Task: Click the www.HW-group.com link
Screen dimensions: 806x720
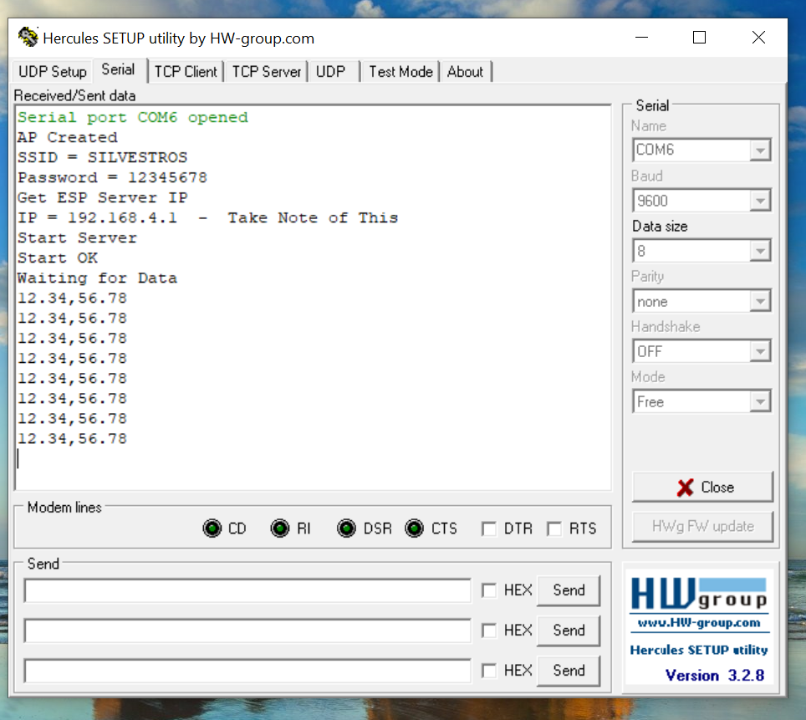Action: tap(699, 623)
